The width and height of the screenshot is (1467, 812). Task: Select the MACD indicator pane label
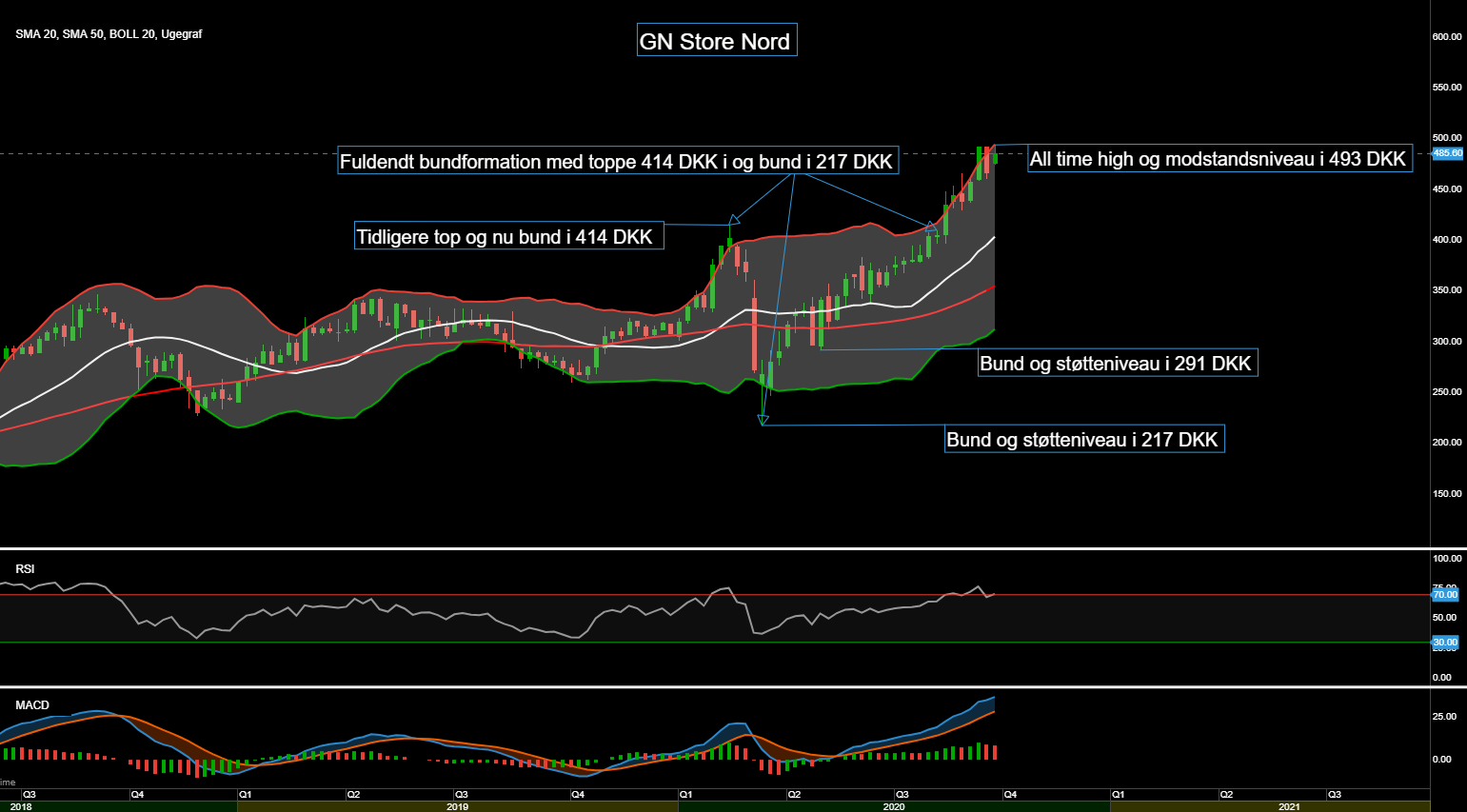(32, 705)
